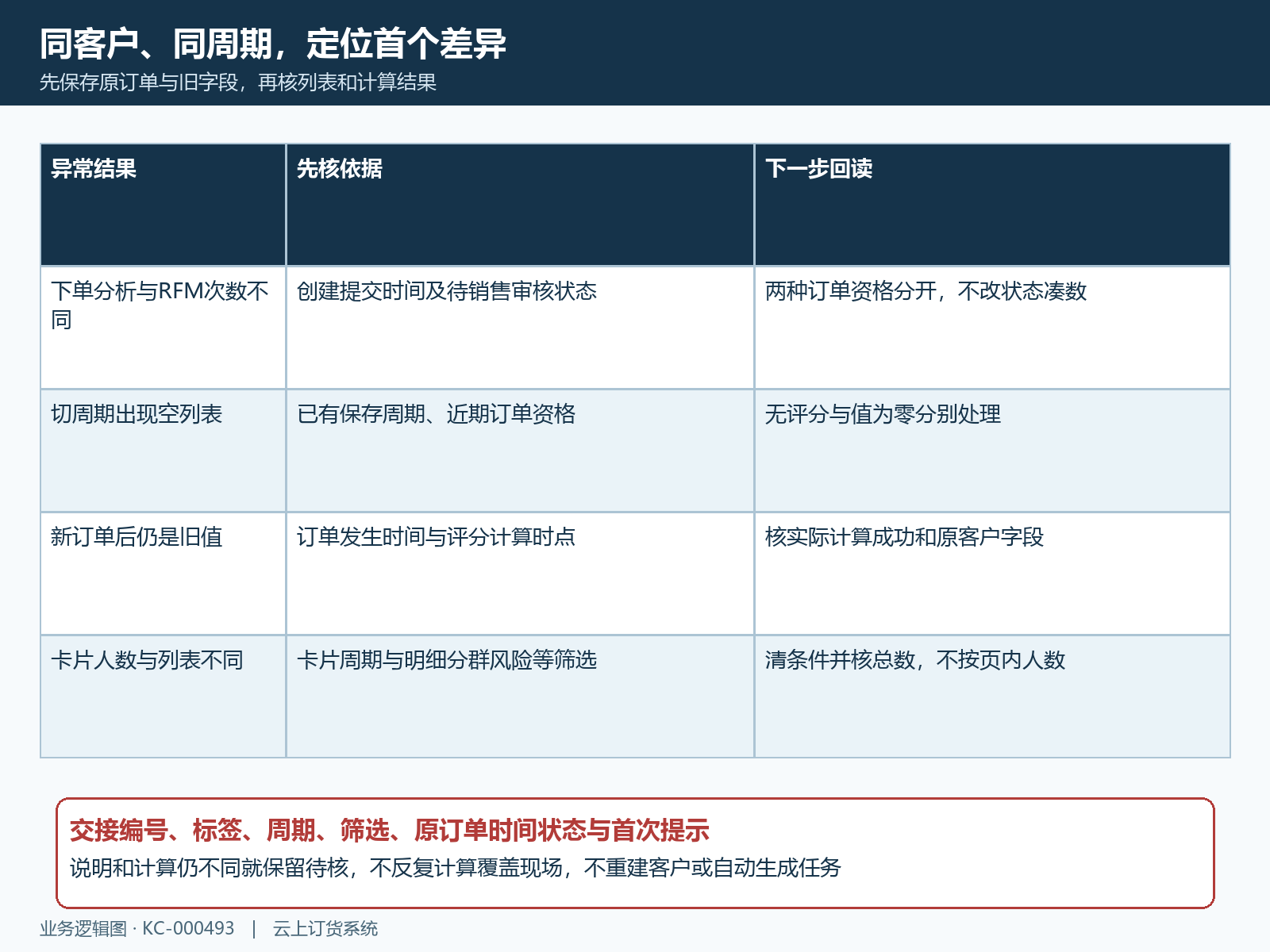Click cell 卡片周期与明细分群风险等筛选

coord(520,697)
